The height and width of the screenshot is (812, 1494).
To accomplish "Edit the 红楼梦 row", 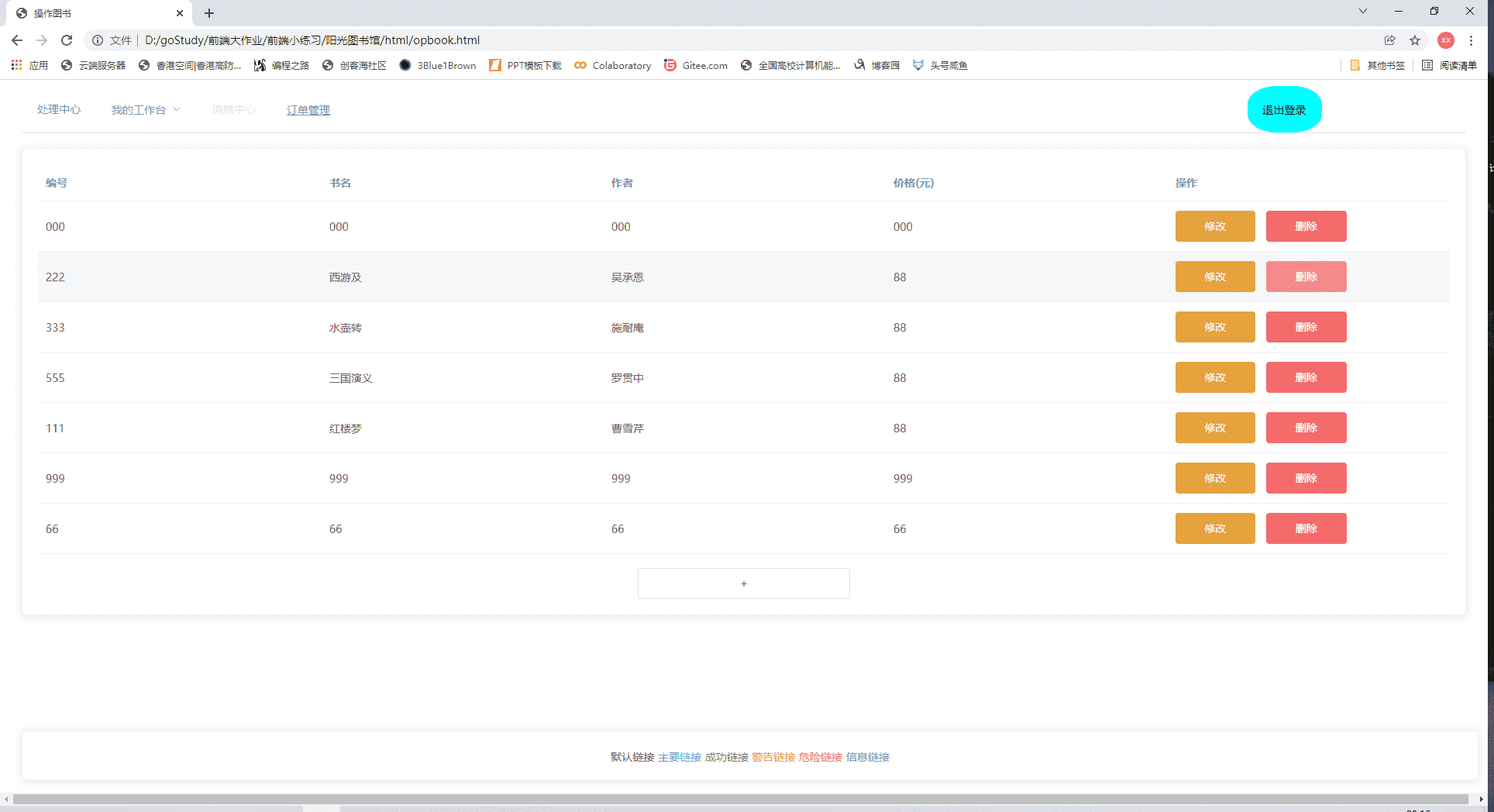I will click(x=1215, y=428).
